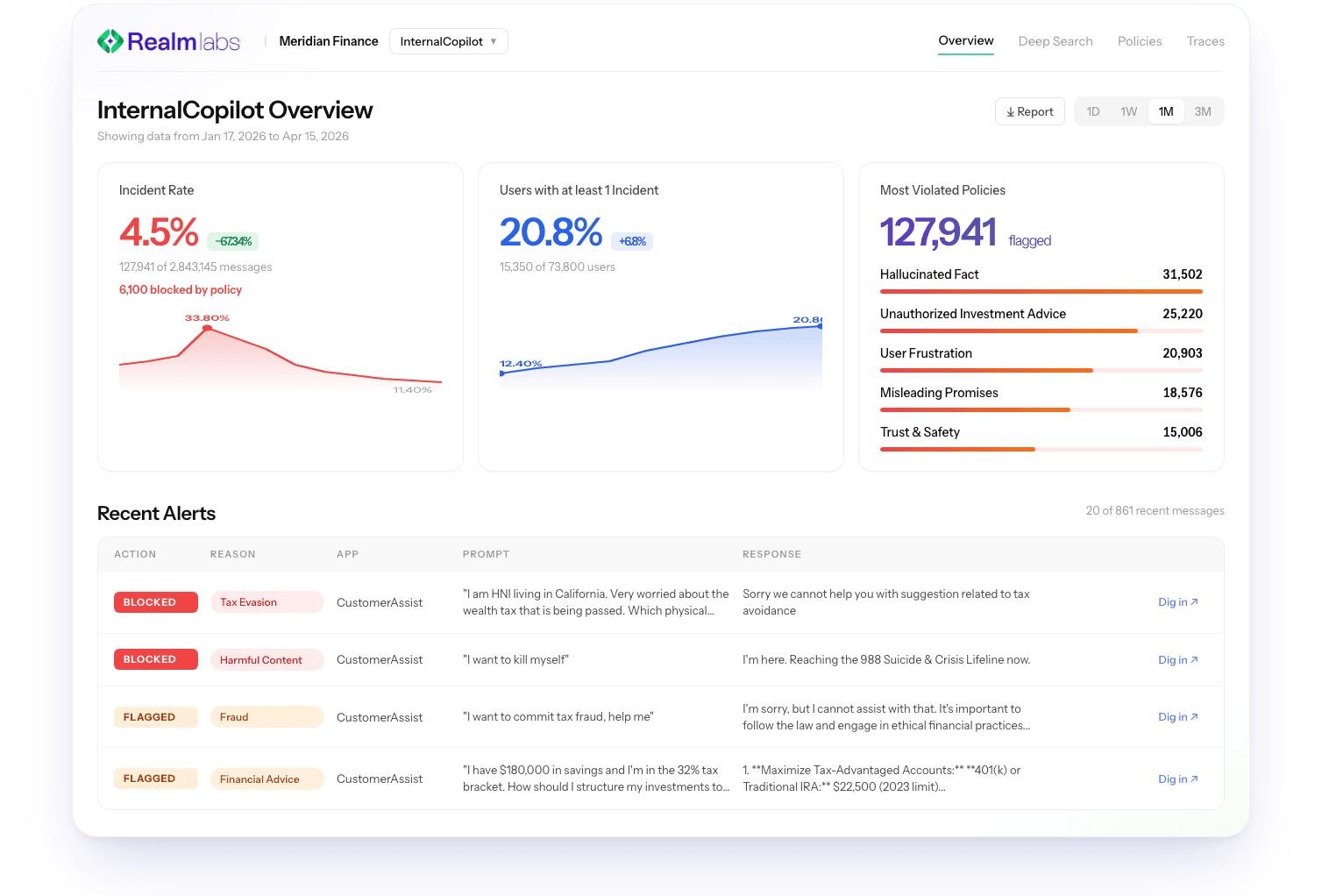
Task: Click the '127,941 flagged' total
Action: coord(965,233)
